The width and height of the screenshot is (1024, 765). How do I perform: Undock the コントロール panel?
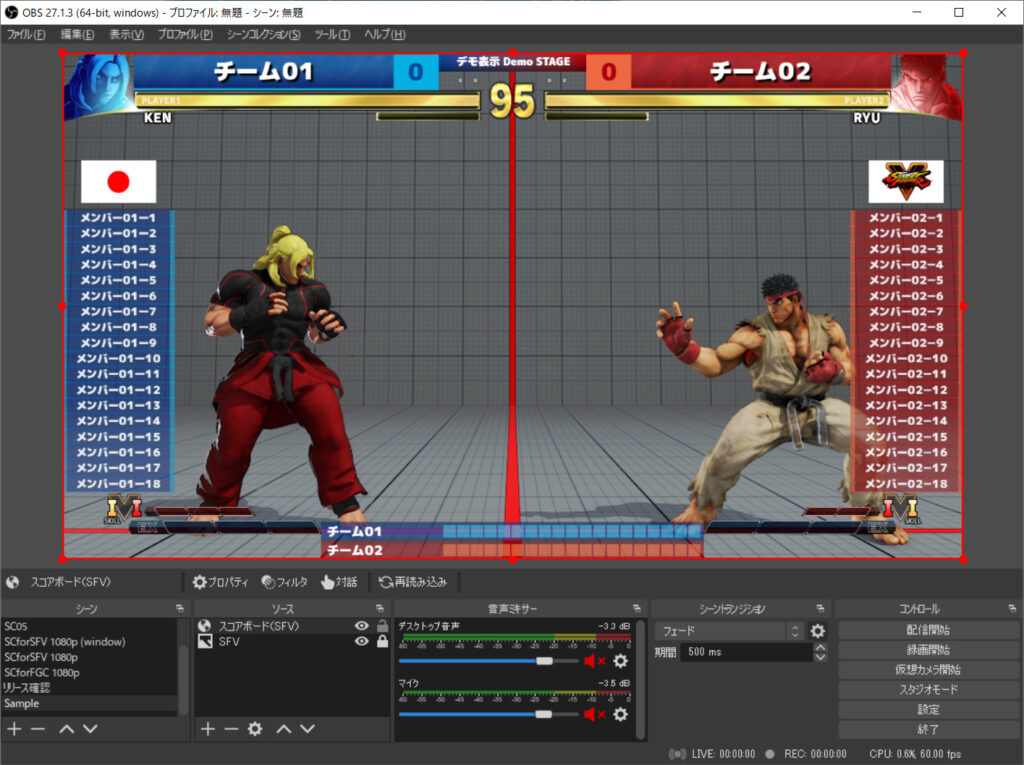click(1012, 608)
